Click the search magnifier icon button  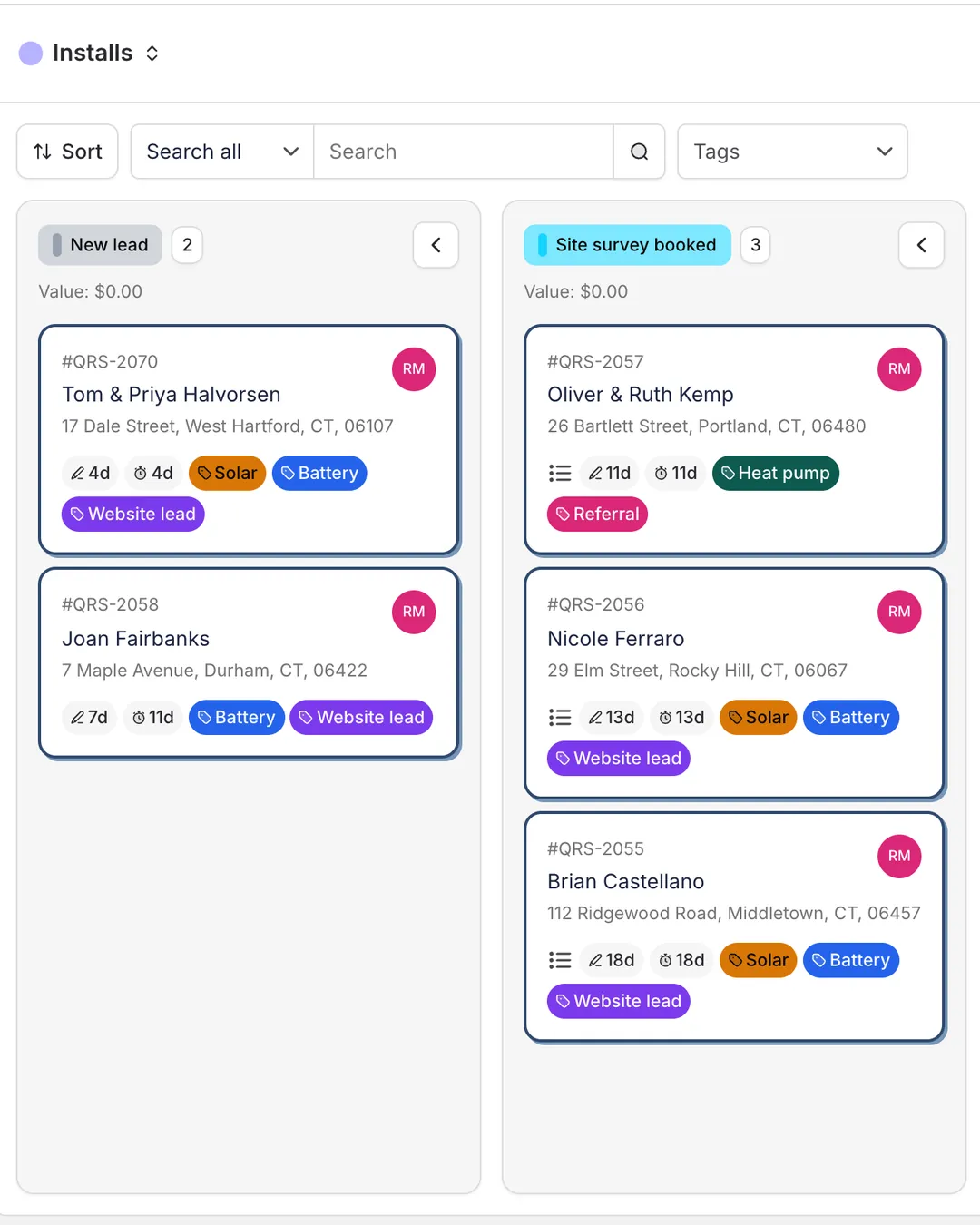pos(640,152)
